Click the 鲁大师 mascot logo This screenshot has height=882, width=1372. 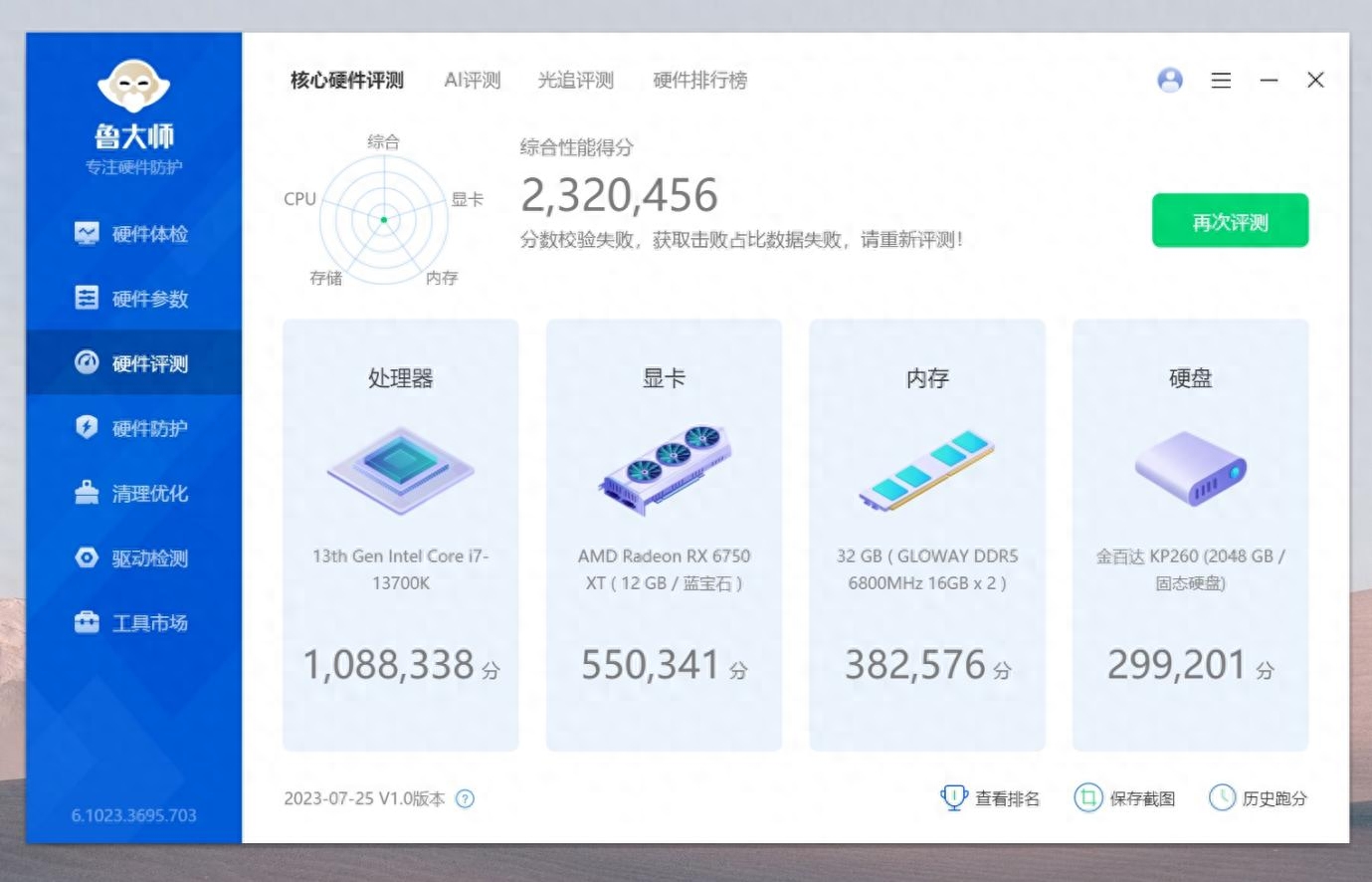(x=134, y=87)
